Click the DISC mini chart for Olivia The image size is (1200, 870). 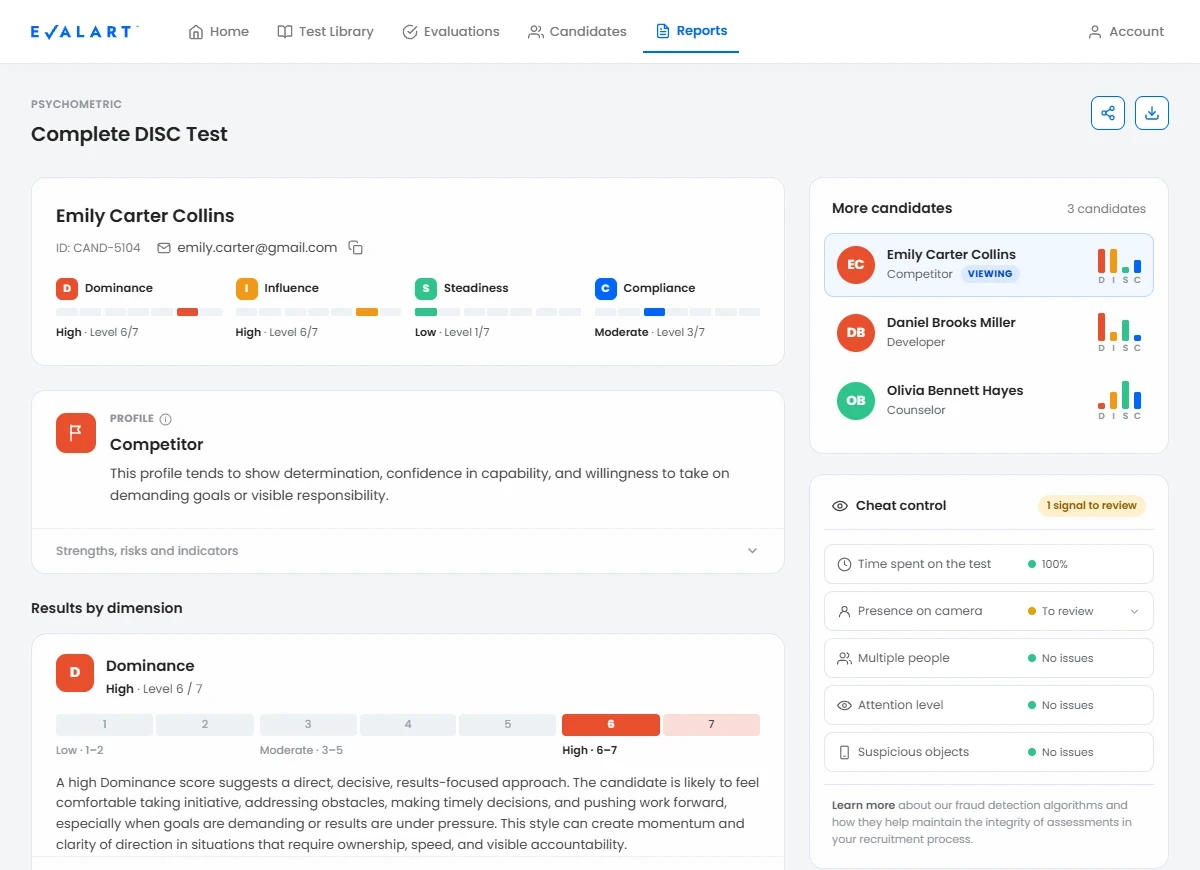tap(1119, 400)
